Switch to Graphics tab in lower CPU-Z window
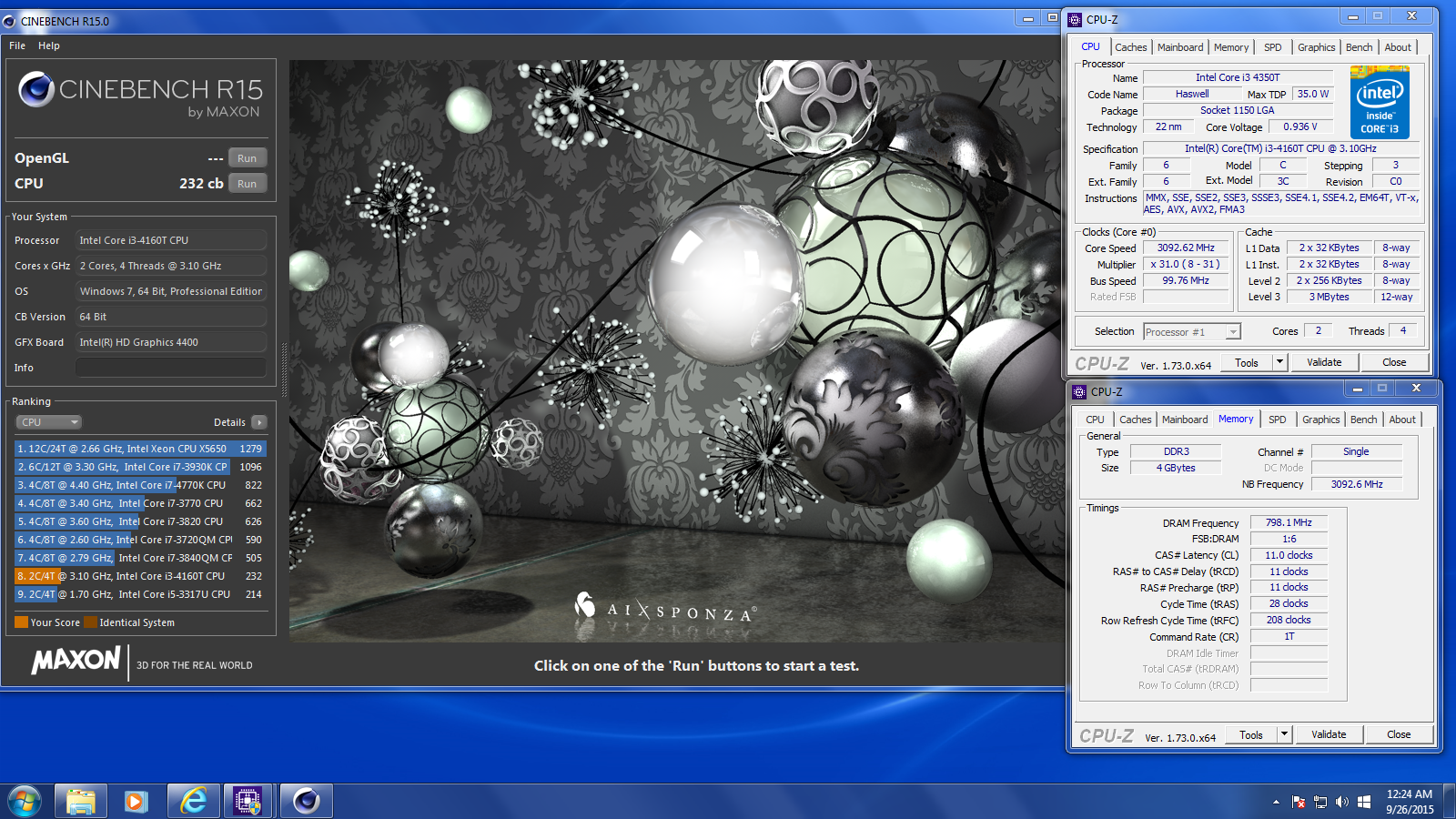This screenshot has width=1456, height=819. tap(1321, 420)
